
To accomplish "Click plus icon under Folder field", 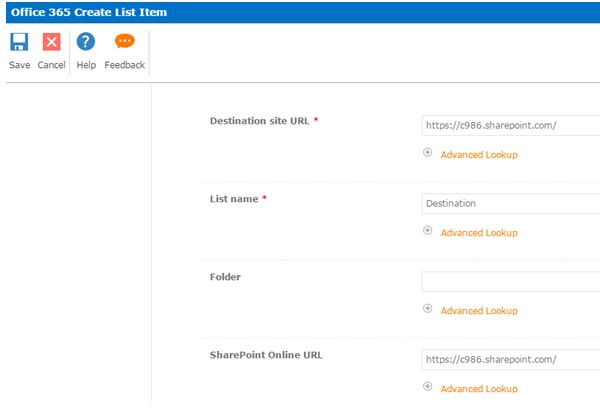I will click(428, 309).
